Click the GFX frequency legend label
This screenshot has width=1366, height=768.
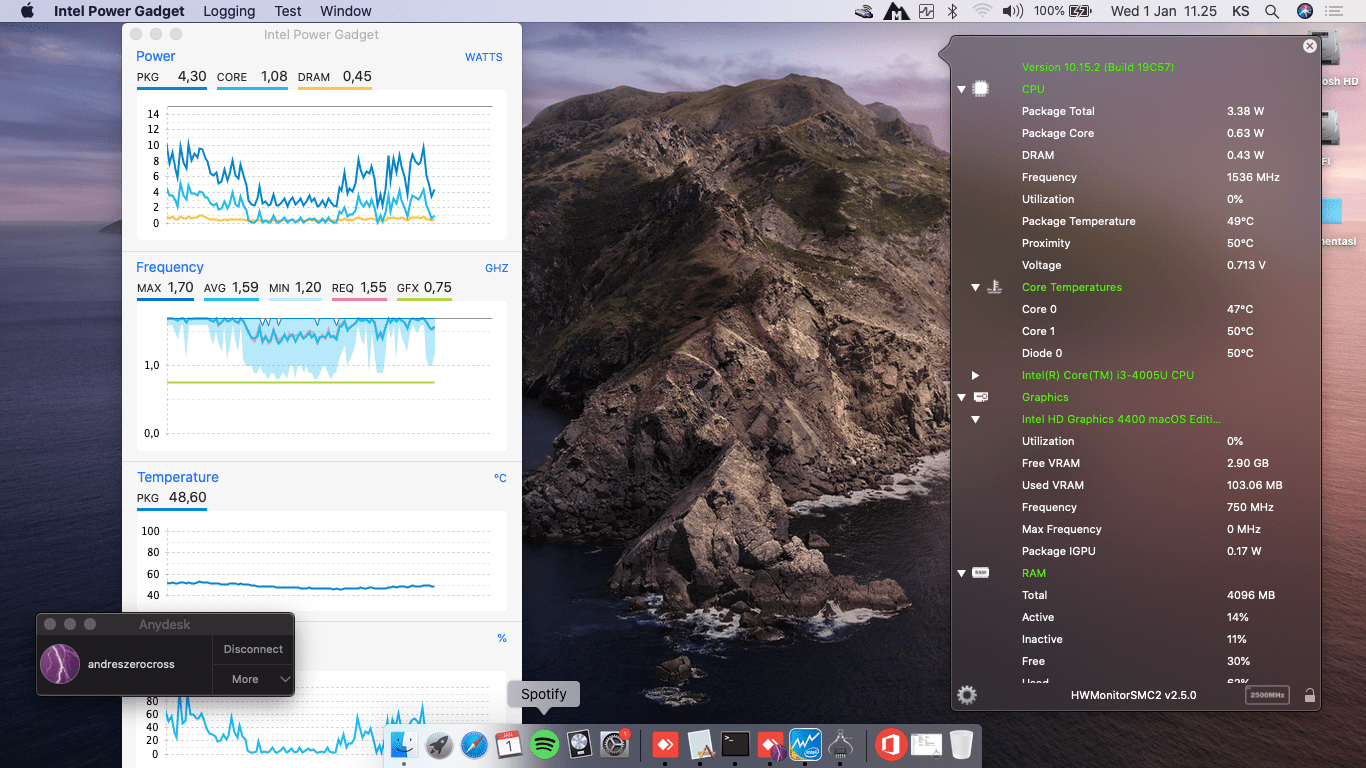click(407, 288)
